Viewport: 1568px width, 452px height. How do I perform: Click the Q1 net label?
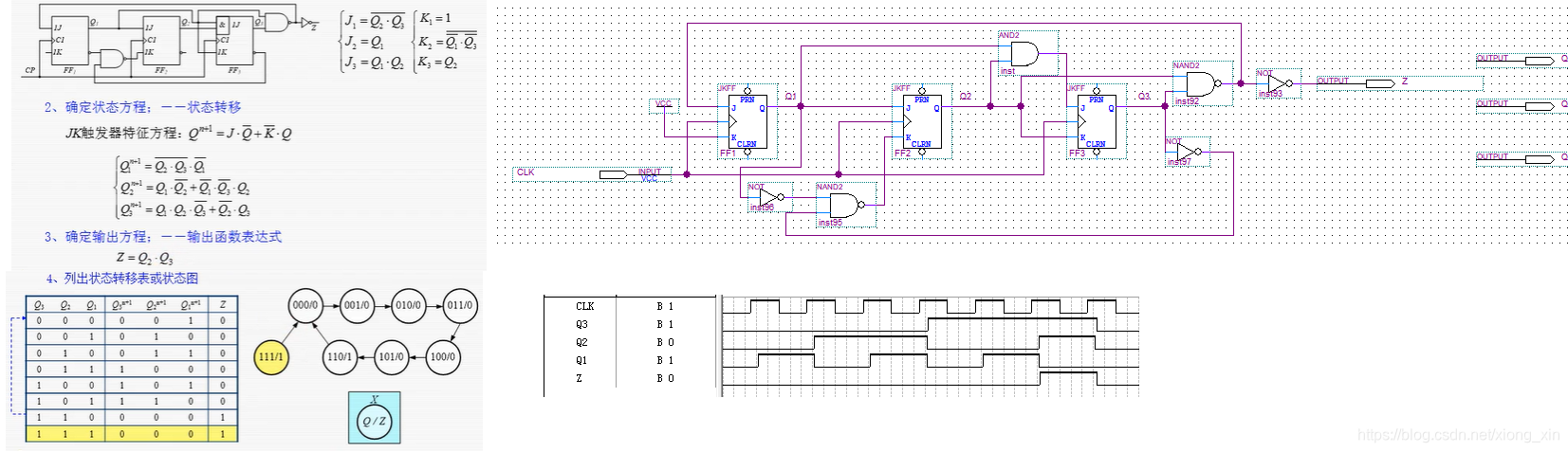click(791, 97)
